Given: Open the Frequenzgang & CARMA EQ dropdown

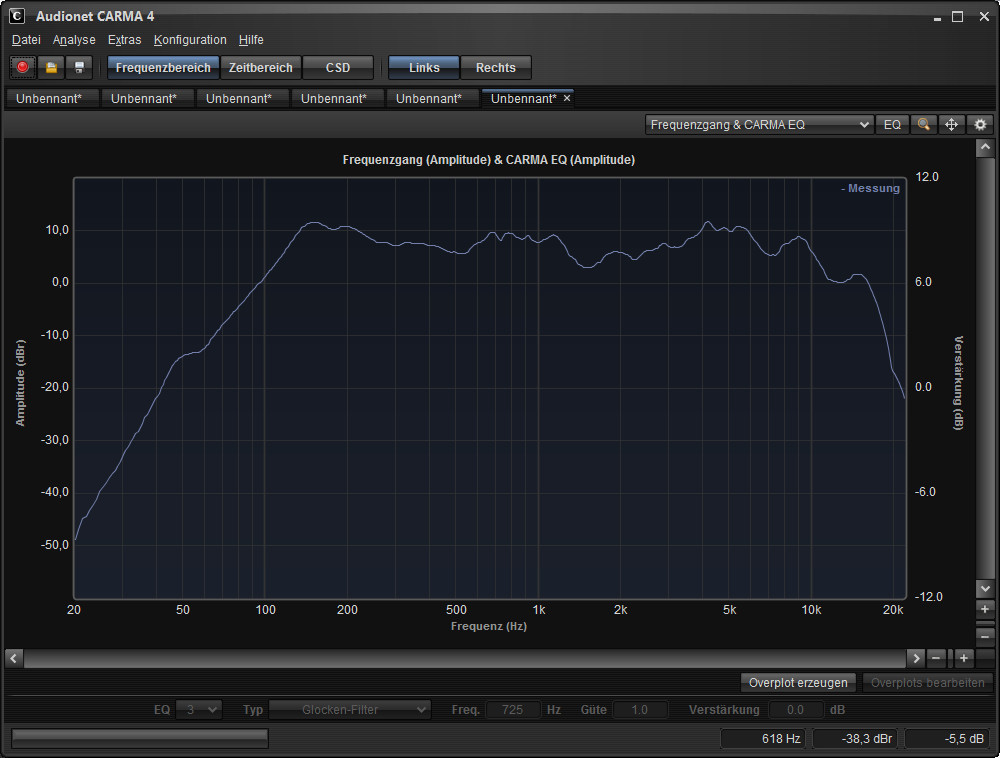Looking at the screenshot, I should [x=759, y=125].
